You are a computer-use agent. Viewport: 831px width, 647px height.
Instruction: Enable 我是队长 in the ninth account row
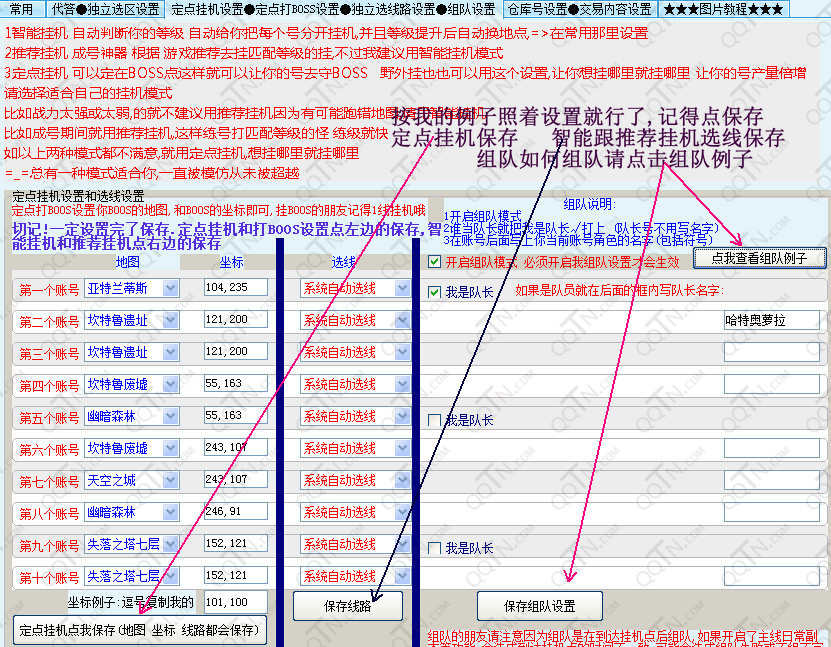[434, 548]
